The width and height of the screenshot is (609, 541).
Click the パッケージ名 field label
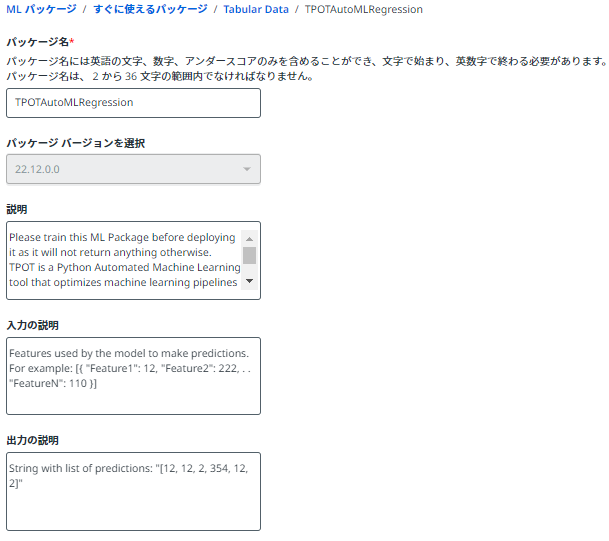click(x=40, y=42)
